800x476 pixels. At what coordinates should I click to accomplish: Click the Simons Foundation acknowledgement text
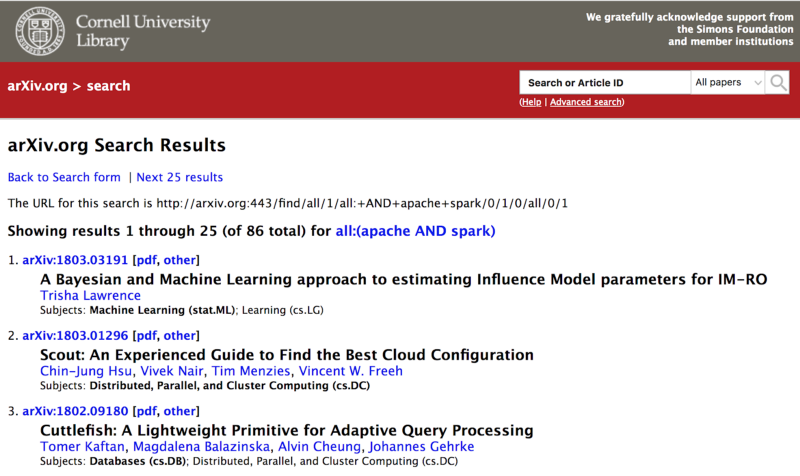pyautogui.click(x=689, y=29)
